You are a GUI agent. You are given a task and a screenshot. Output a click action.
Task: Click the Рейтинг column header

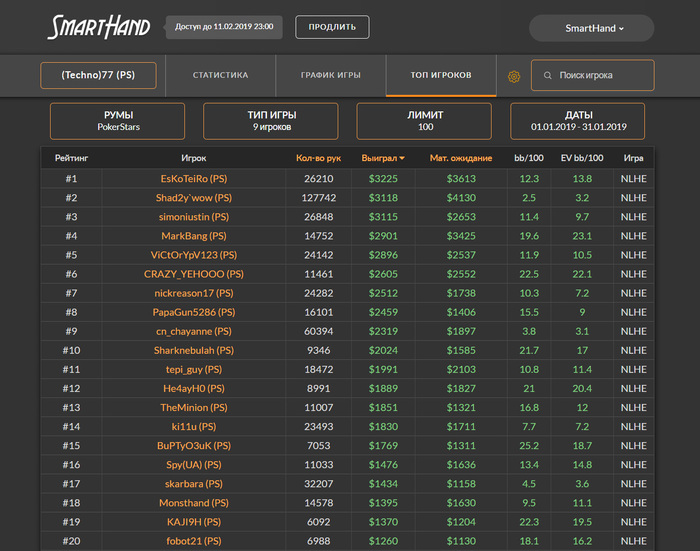pos(71,158)
